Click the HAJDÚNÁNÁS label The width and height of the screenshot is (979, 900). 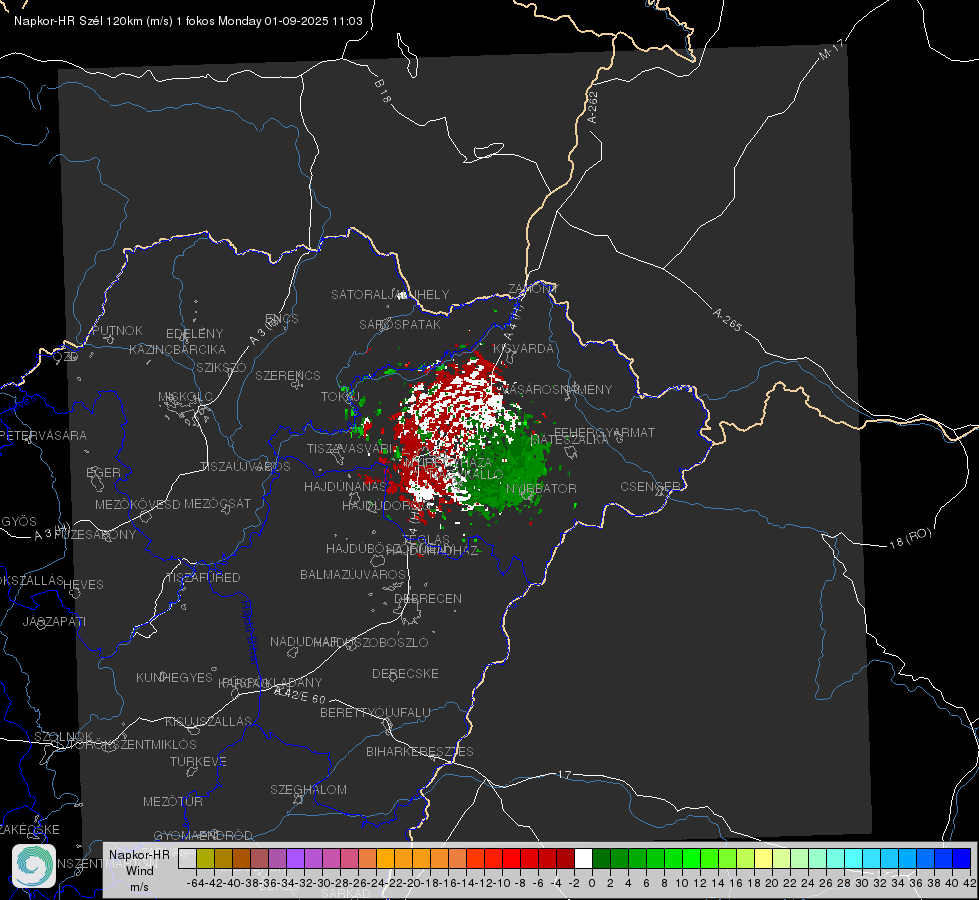coord(345,486)
